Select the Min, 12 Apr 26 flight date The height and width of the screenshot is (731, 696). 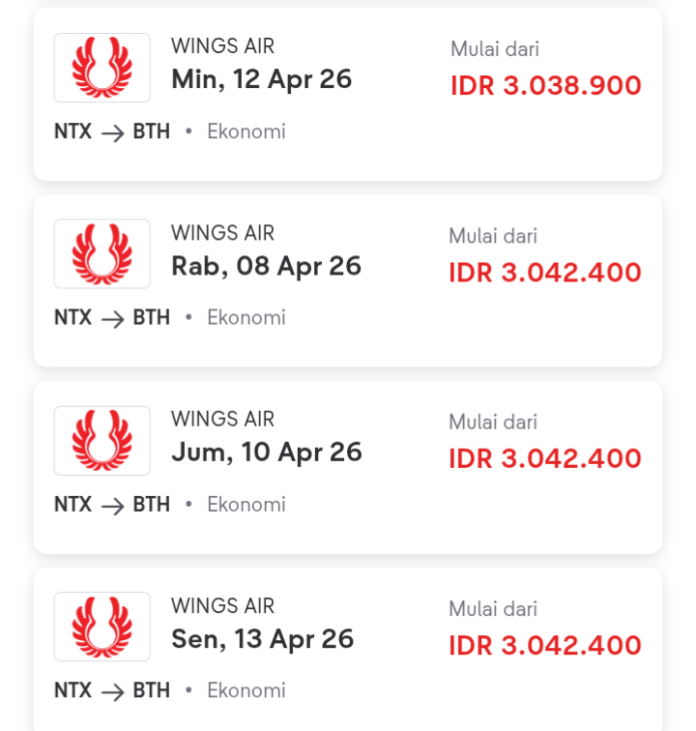click(x=261, y=79)
